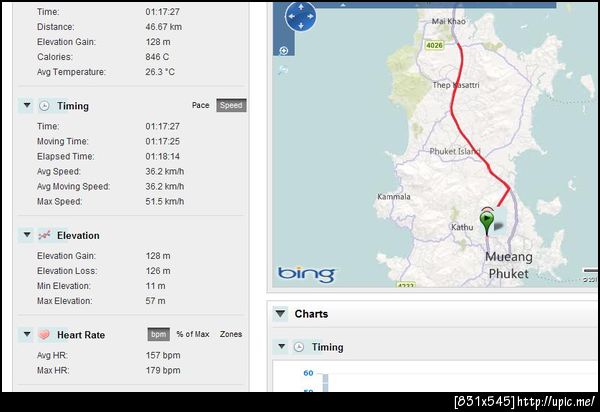Collapse the Heart Rate section
The width and height of the screenshot is (600, 412).
click(x=27, y=334)
